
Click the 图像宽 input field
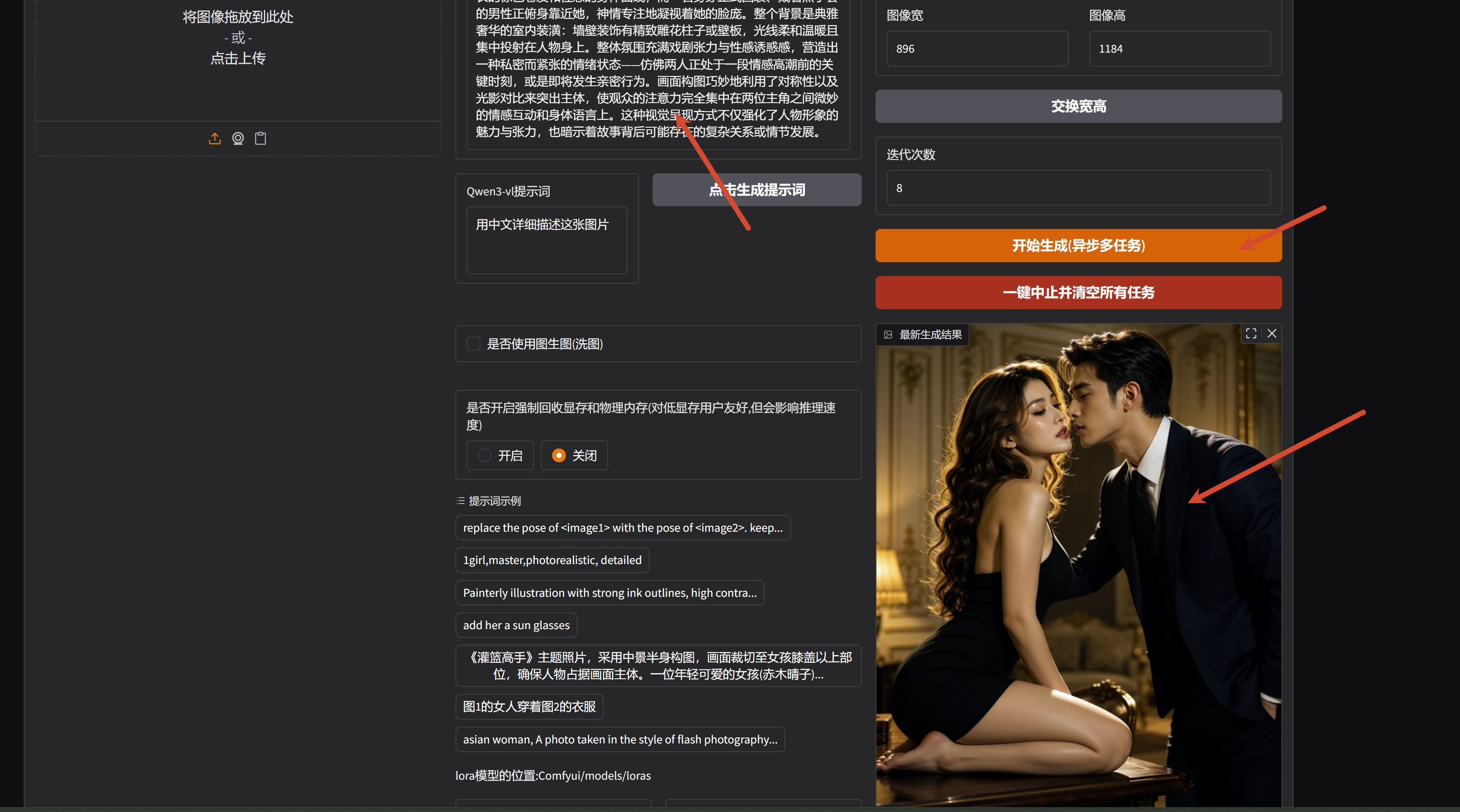977,49
